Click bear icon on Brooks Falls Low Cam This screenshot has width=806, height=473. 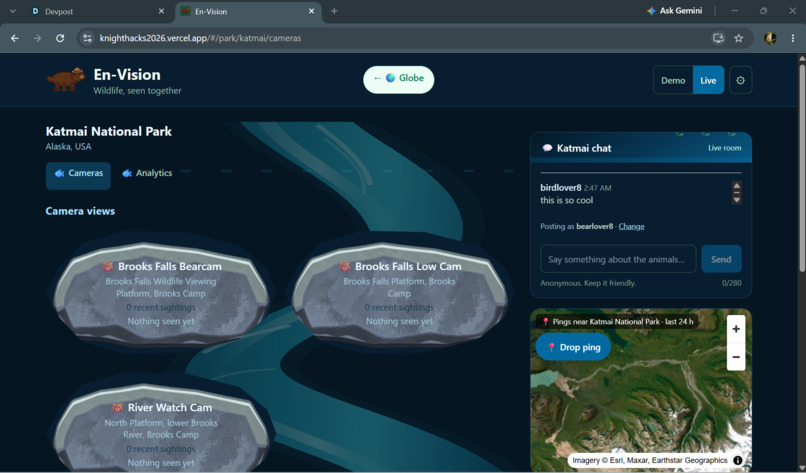(345, 266)
